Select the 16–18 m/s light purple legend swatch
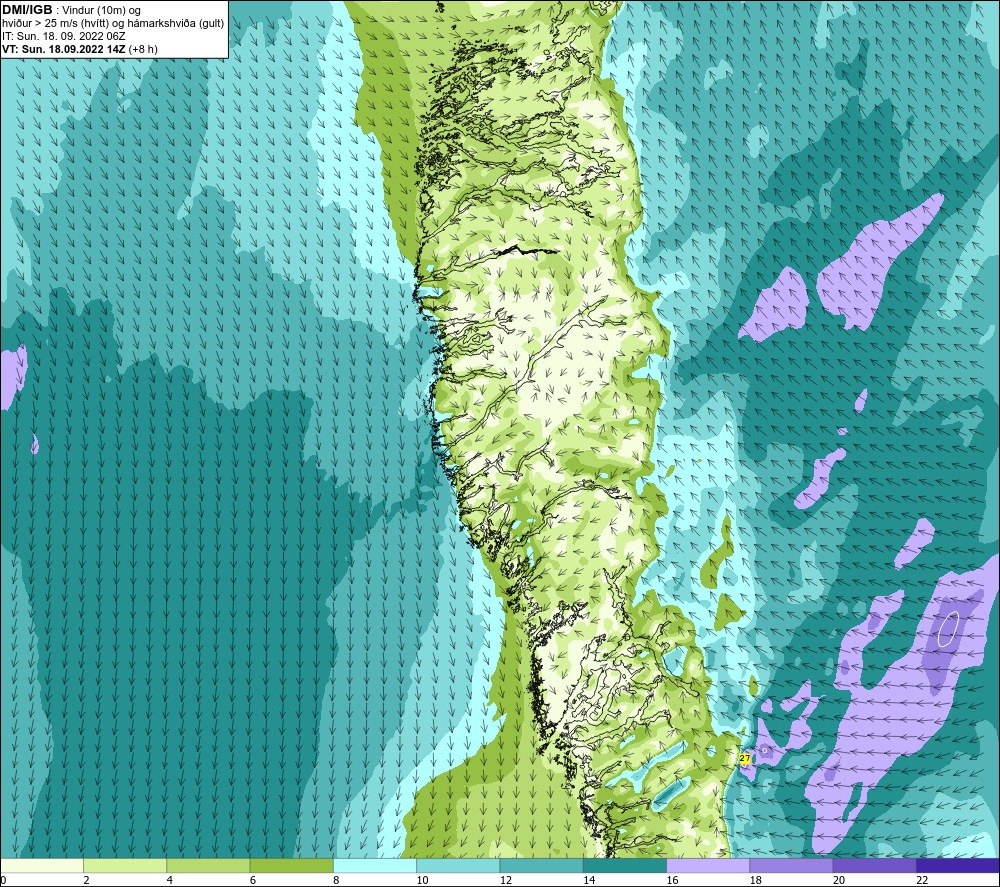Screen dimensions: 1000x887 coord(708,865)
